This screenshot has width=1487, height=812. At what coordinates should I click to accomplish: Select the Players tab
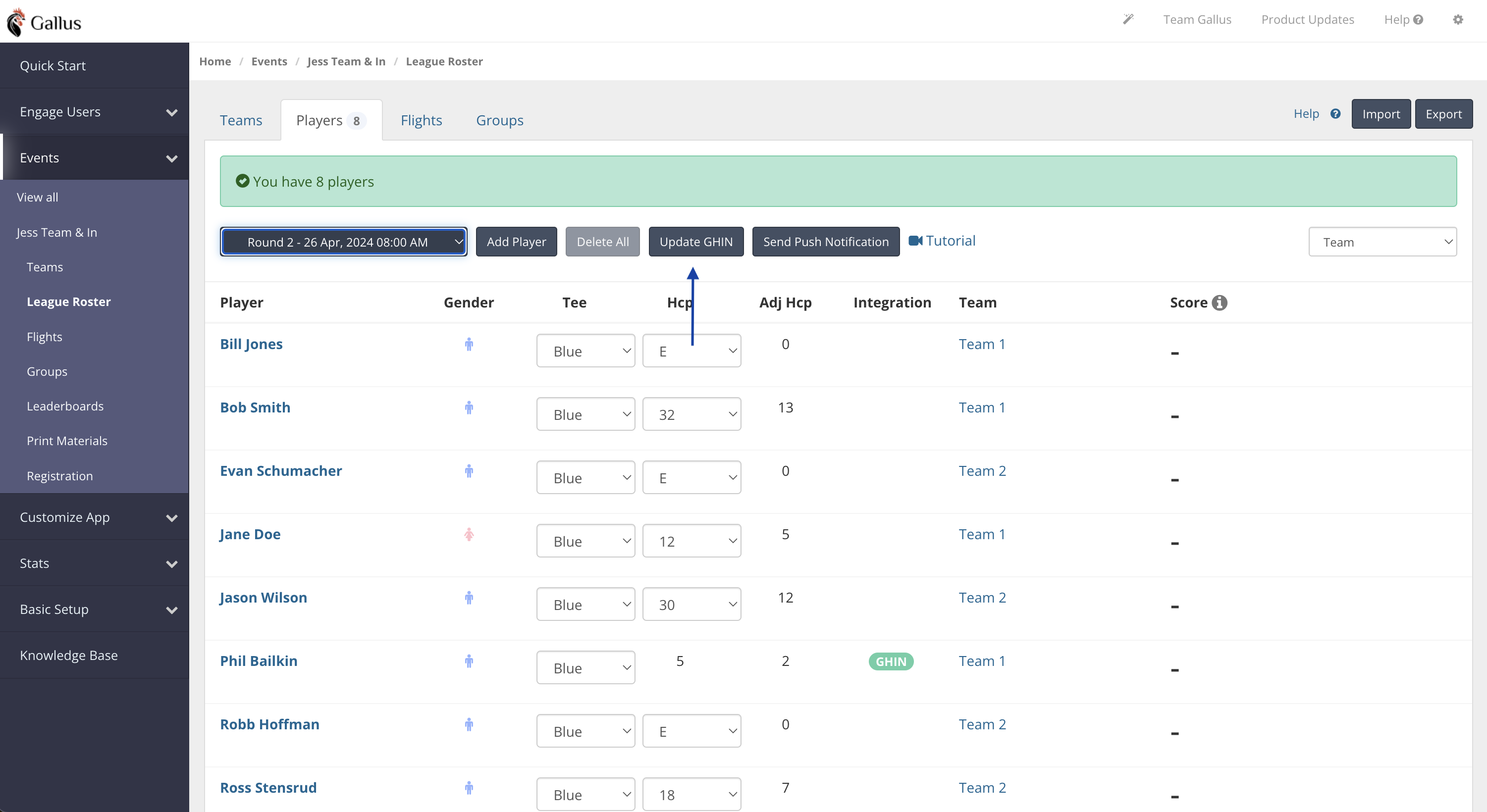[x=331, y=120]
